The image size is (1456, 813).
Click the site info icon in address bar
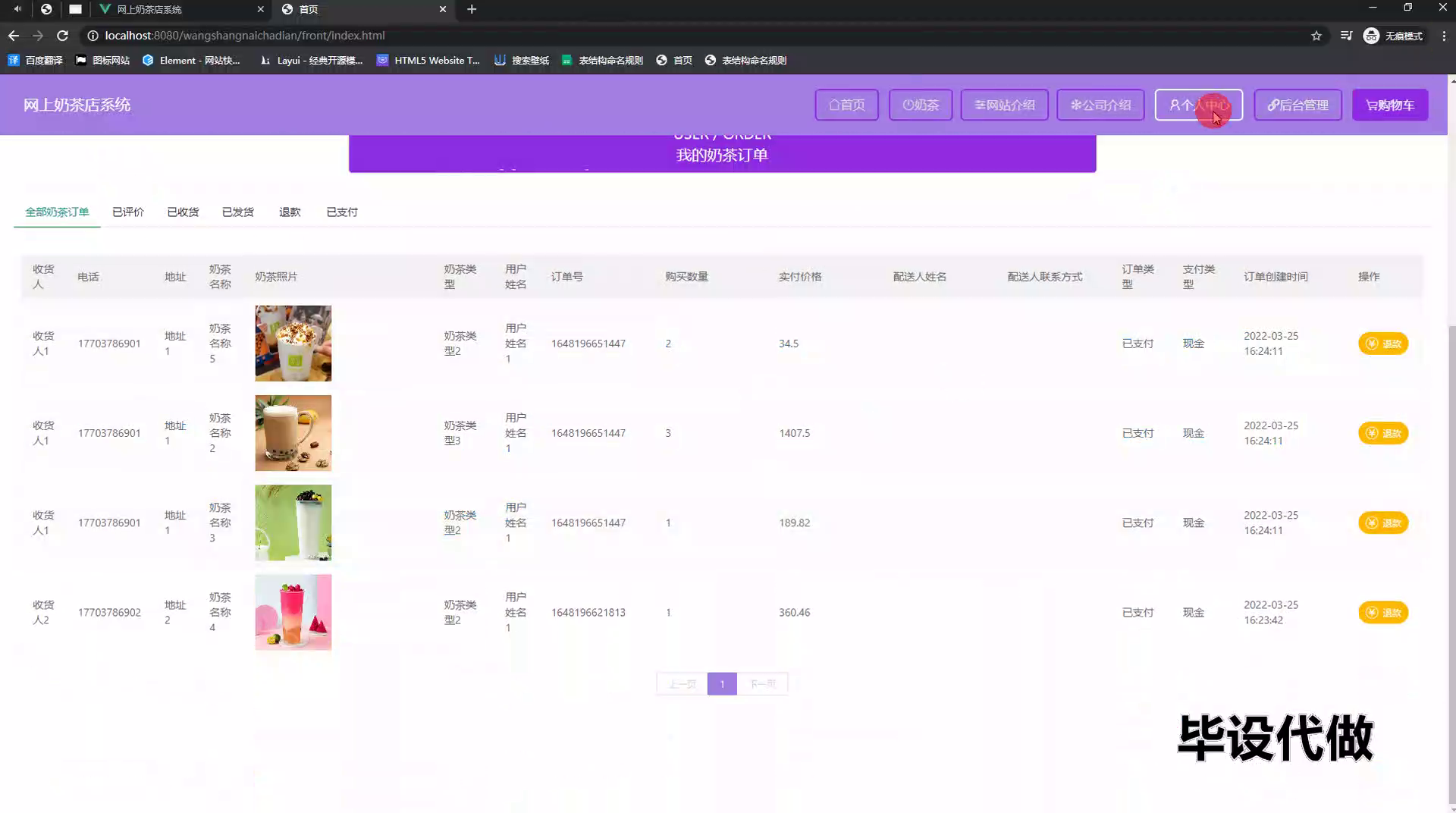point(93,36)
